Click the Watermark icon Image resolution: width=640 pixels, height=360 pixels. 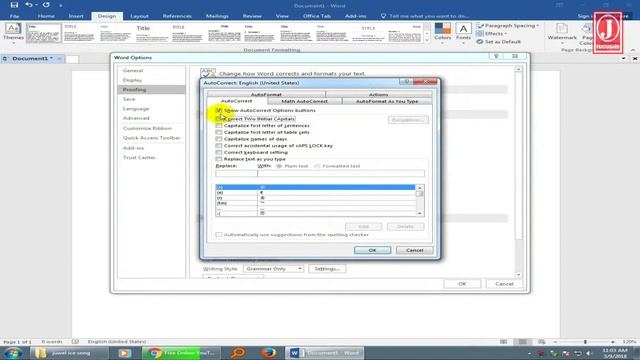pyautogui.click(x=562, y=32)
